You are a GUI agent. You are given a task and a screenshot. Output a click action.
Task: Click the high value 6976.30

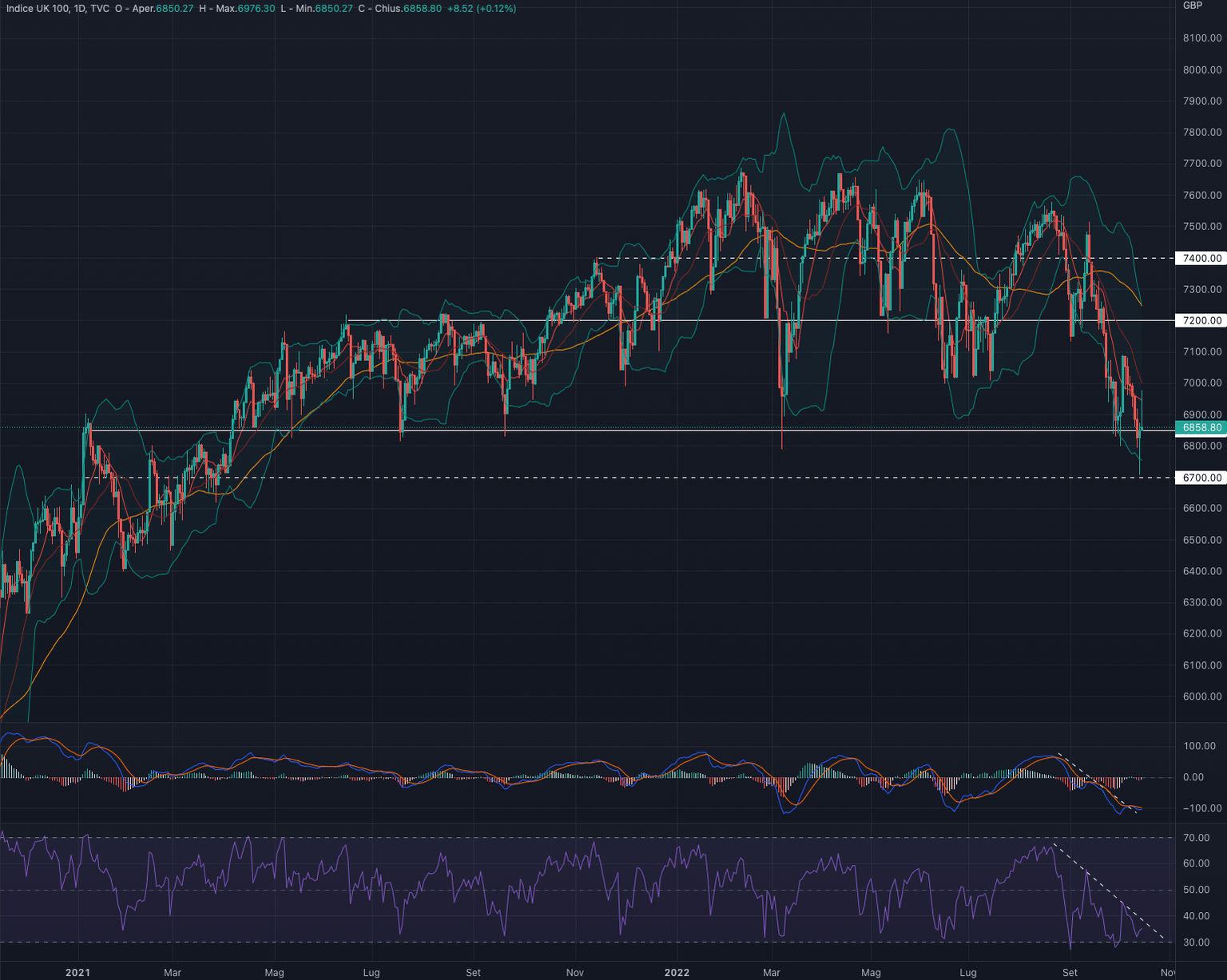pyautogui.click(x=256, y=8)
